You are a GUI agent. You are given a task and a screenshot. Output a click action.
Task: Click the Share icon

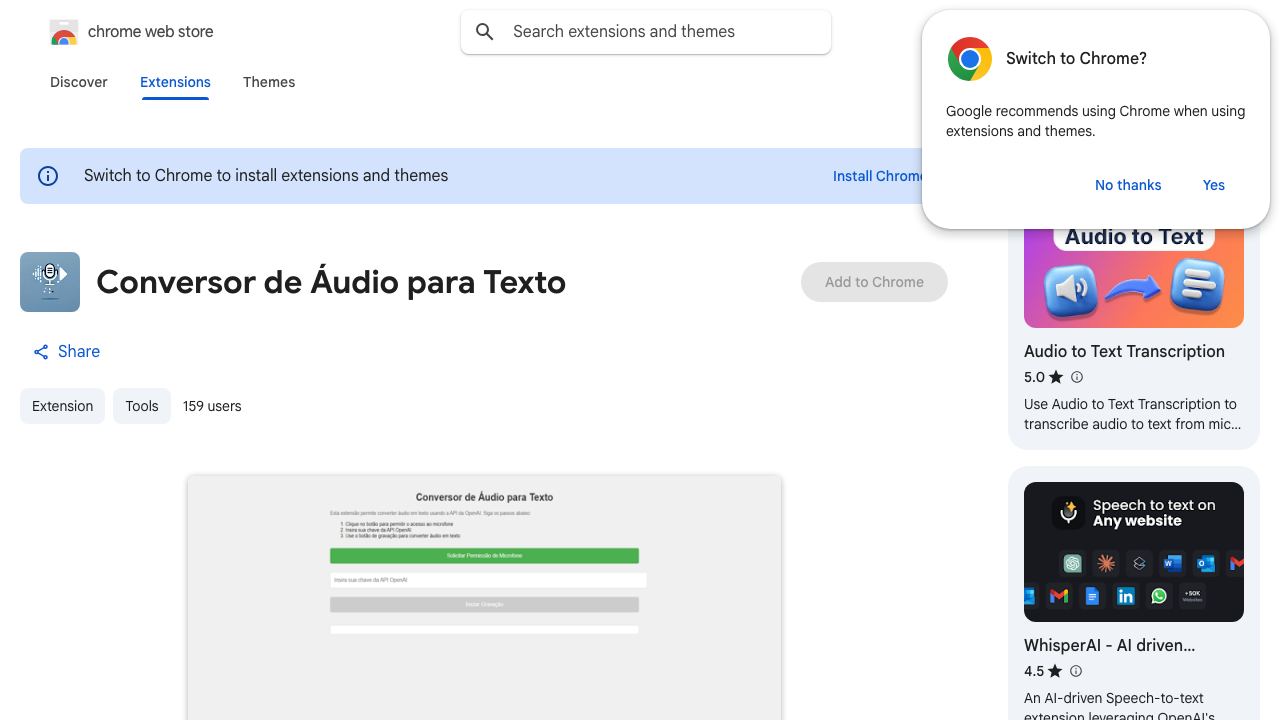pos(41,352)
